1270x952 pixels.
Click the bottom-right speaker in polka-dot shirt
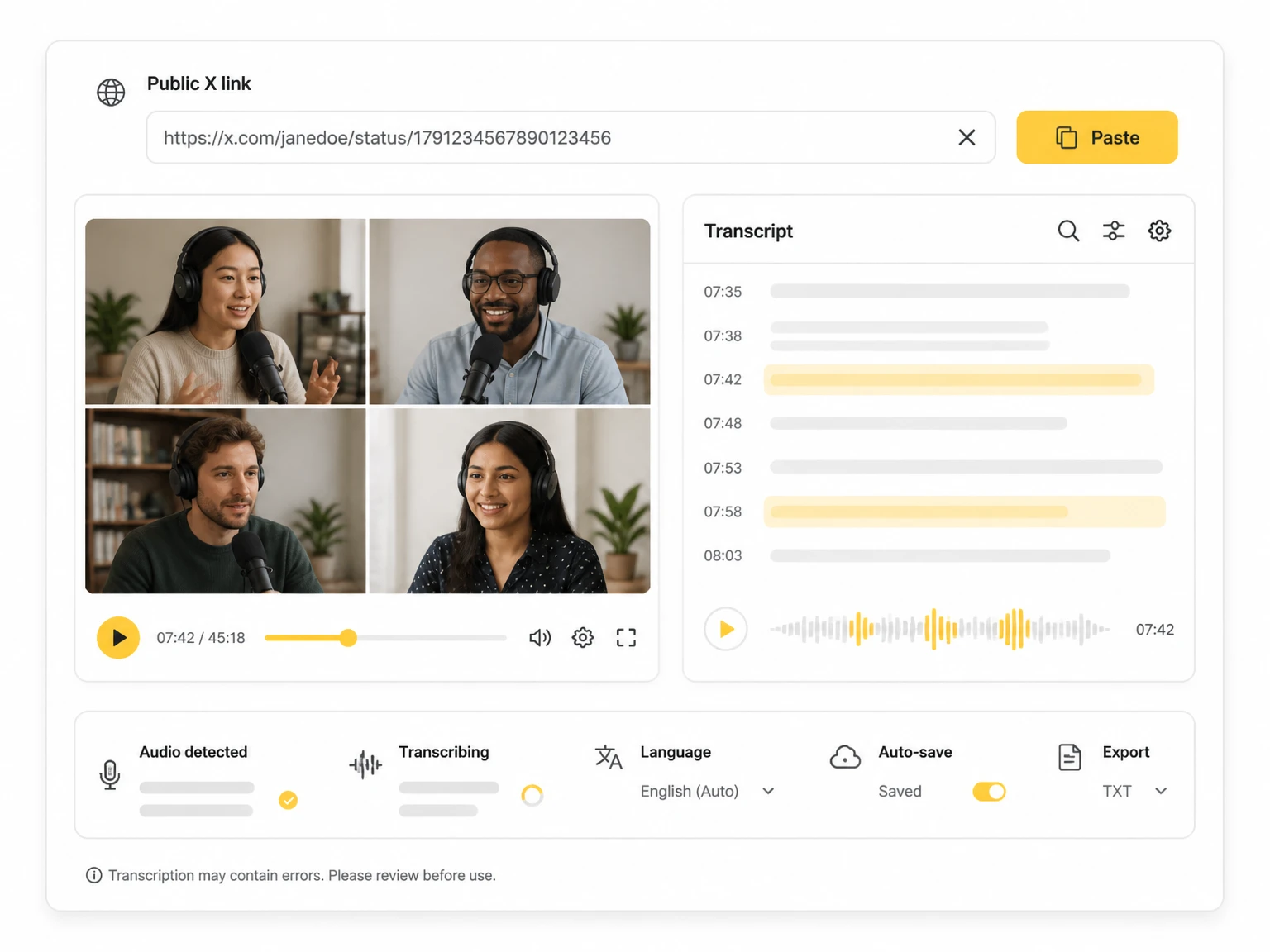point(509,501)
